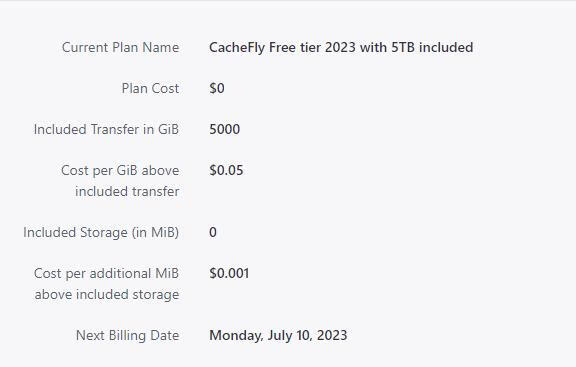
Task: Select the $0 plan cost value
Action: (217, 89)
